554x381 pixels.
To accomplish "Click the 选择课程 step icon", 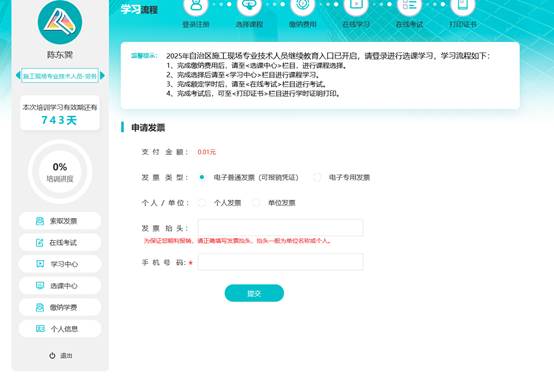I will pos(249,5).
